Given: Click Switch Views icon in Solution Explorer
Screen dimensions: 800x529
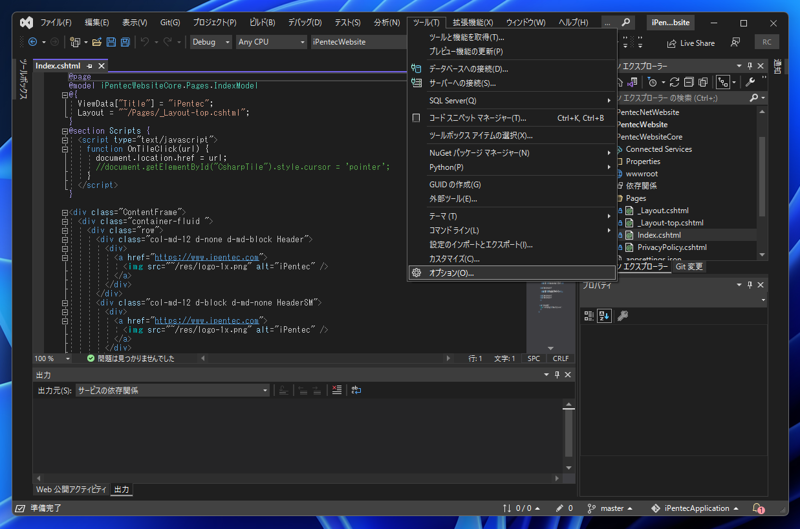Looking at the screenshot, I should [x=633, y=82].
